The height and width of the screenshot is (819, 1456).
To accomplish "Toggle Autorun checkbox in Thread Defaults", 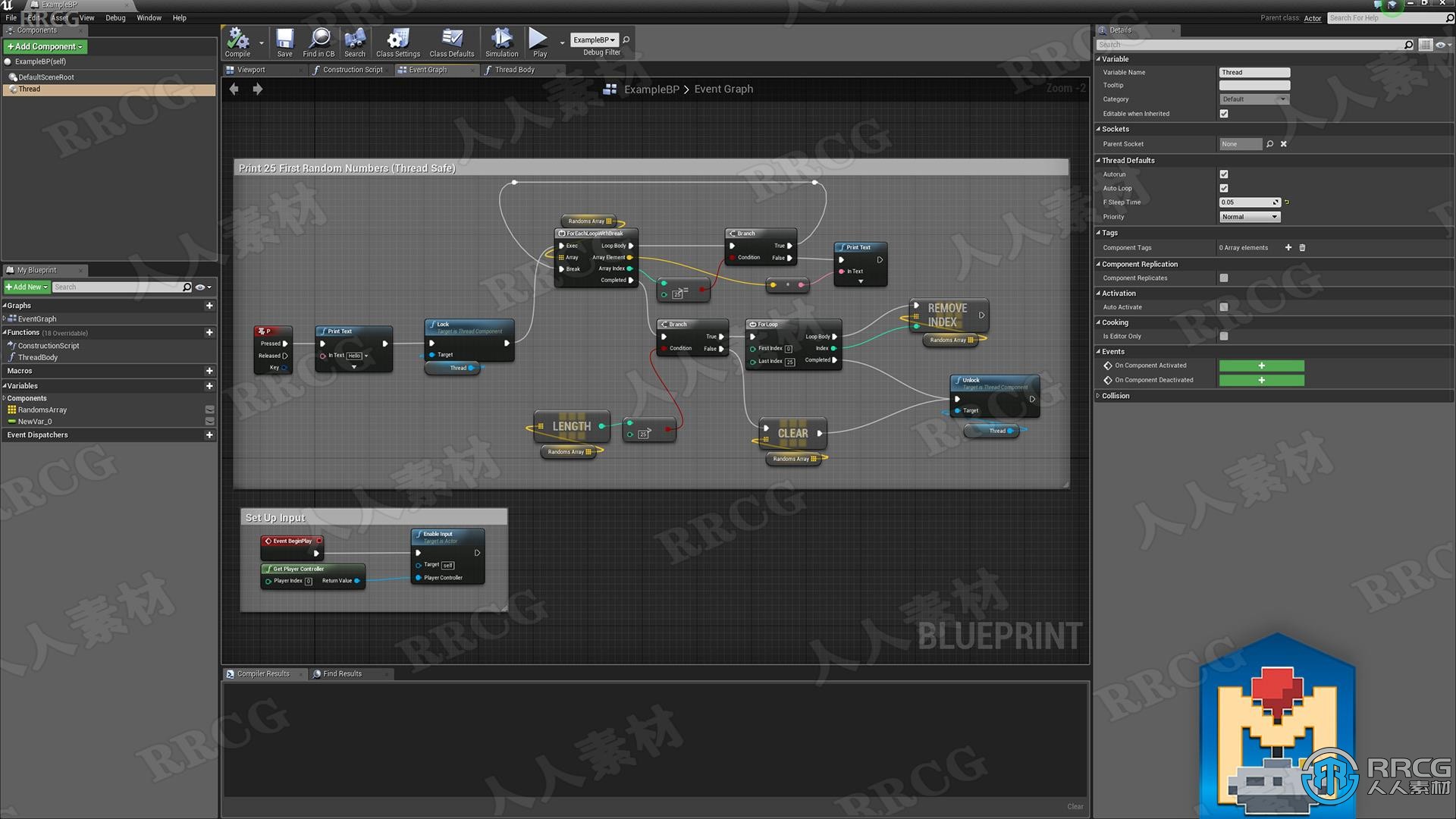I will [x=1224, y=174].
